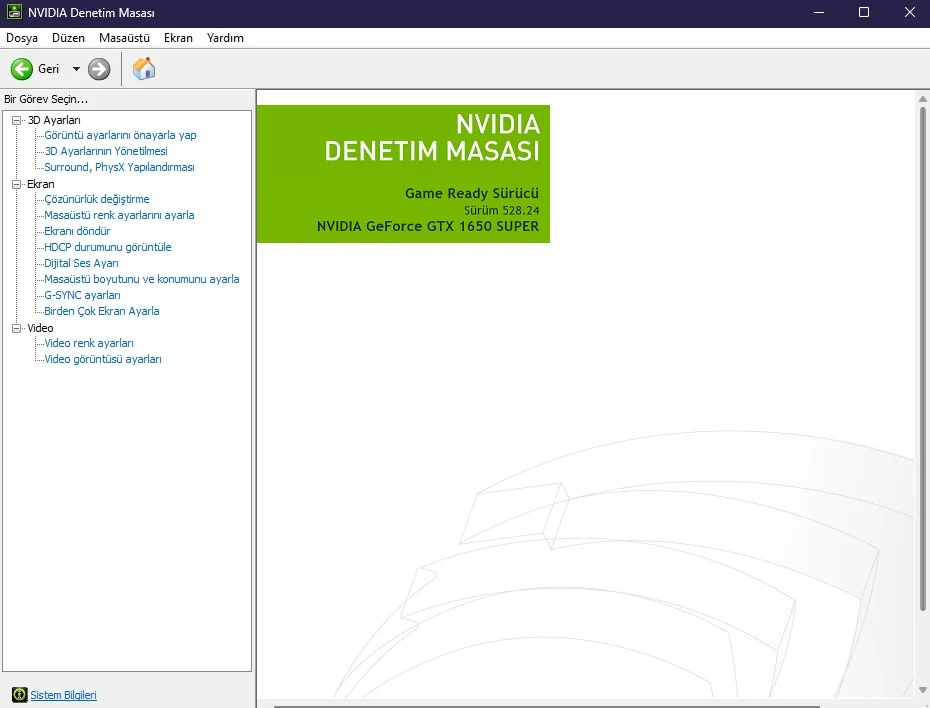Image resolution: width=930 pixels, height=708 pixels.
Task: Open Çözünürlük değiştirme settings
Action: pyautogui.click(x=97, y=199)
